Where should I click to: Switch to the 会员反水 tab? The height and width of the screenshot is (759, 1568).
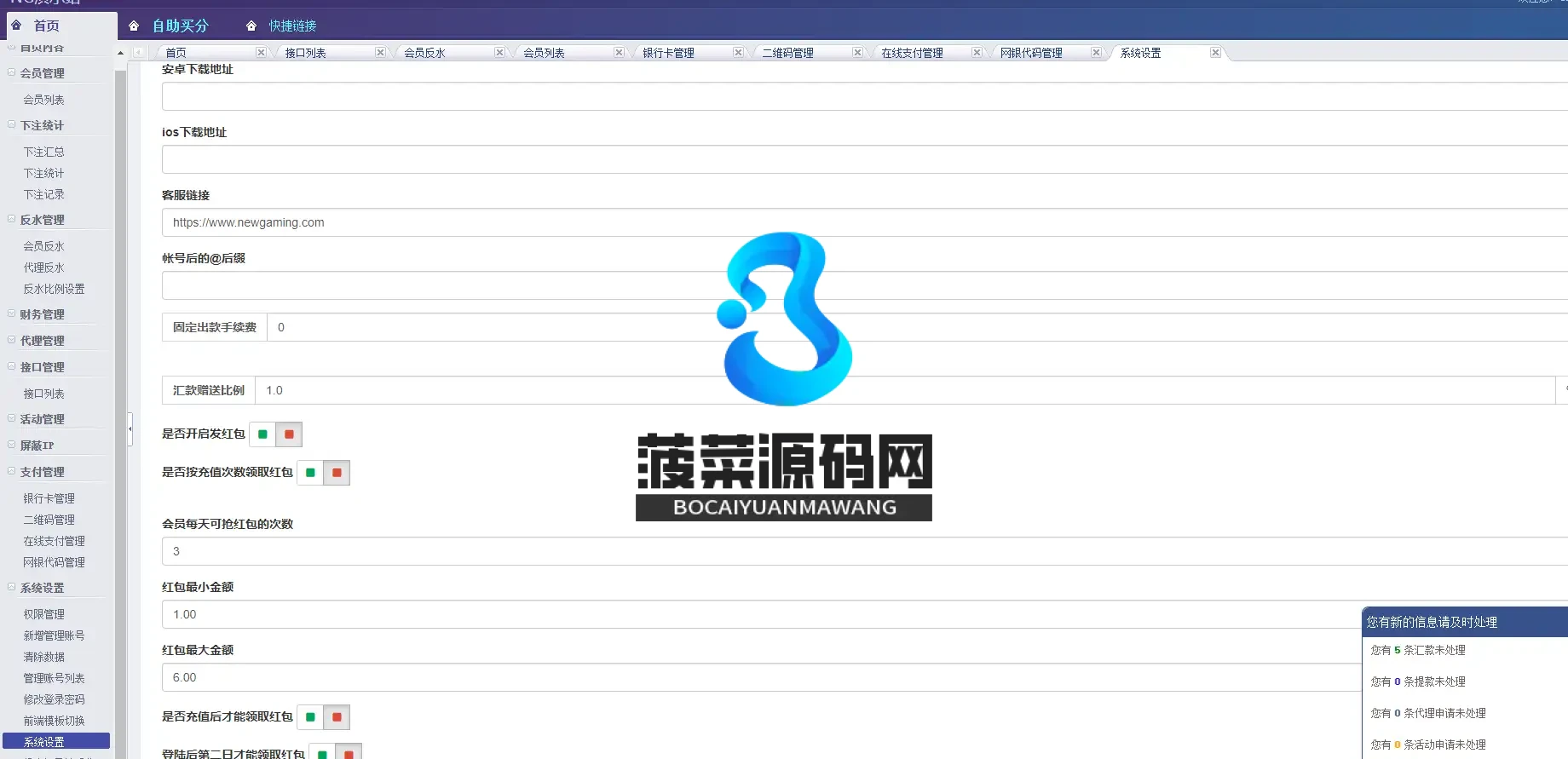(425, 53)
